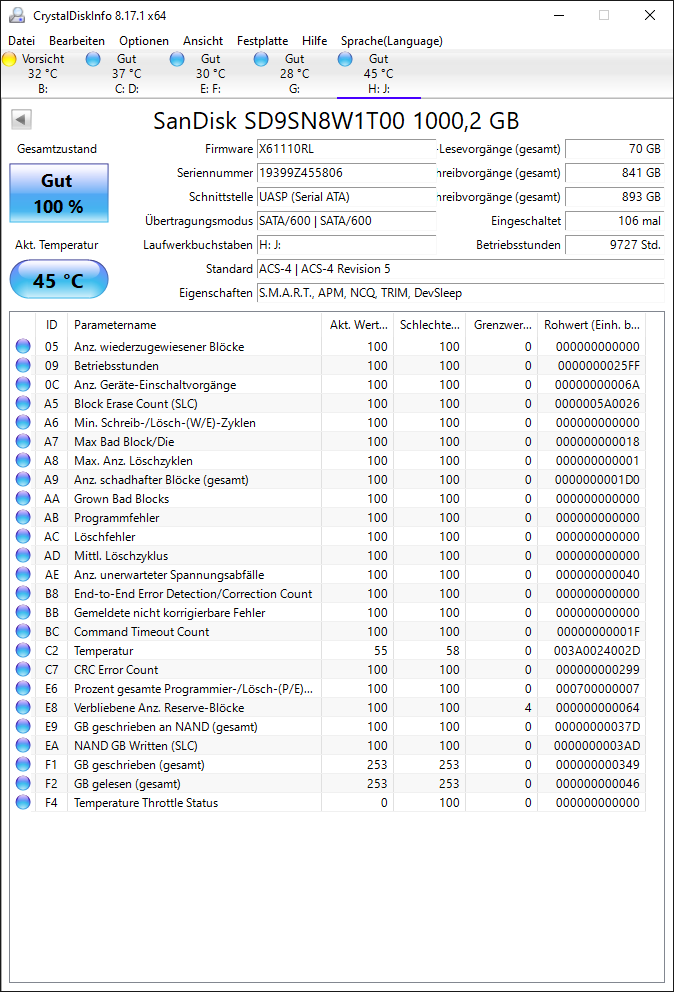
Task: Click status orb for Temperature Throttle Status row
Action: tap(23, 802)
